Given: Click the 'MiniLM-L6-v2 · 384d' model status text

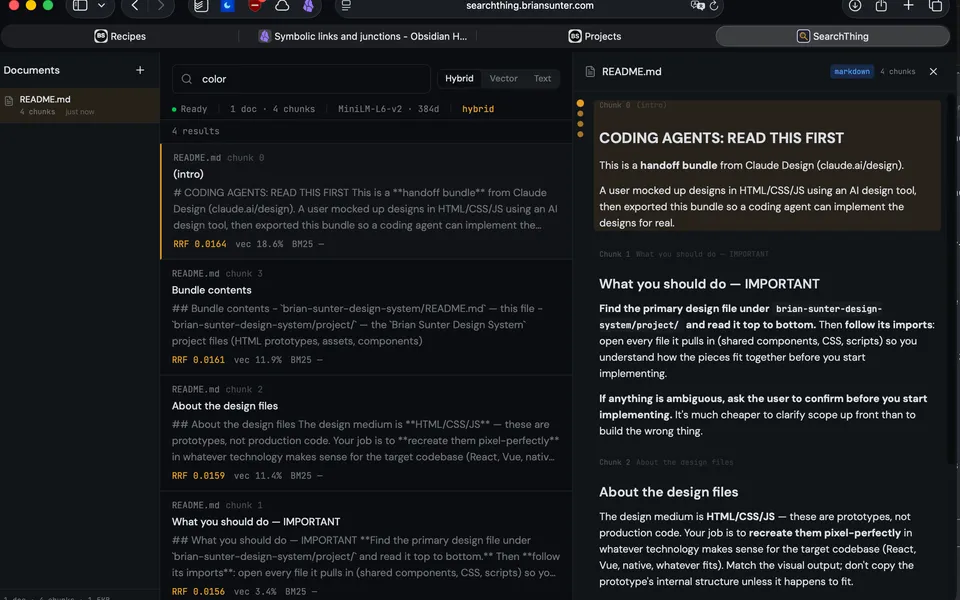Looking at the screenshot, I should pos(388,109).
